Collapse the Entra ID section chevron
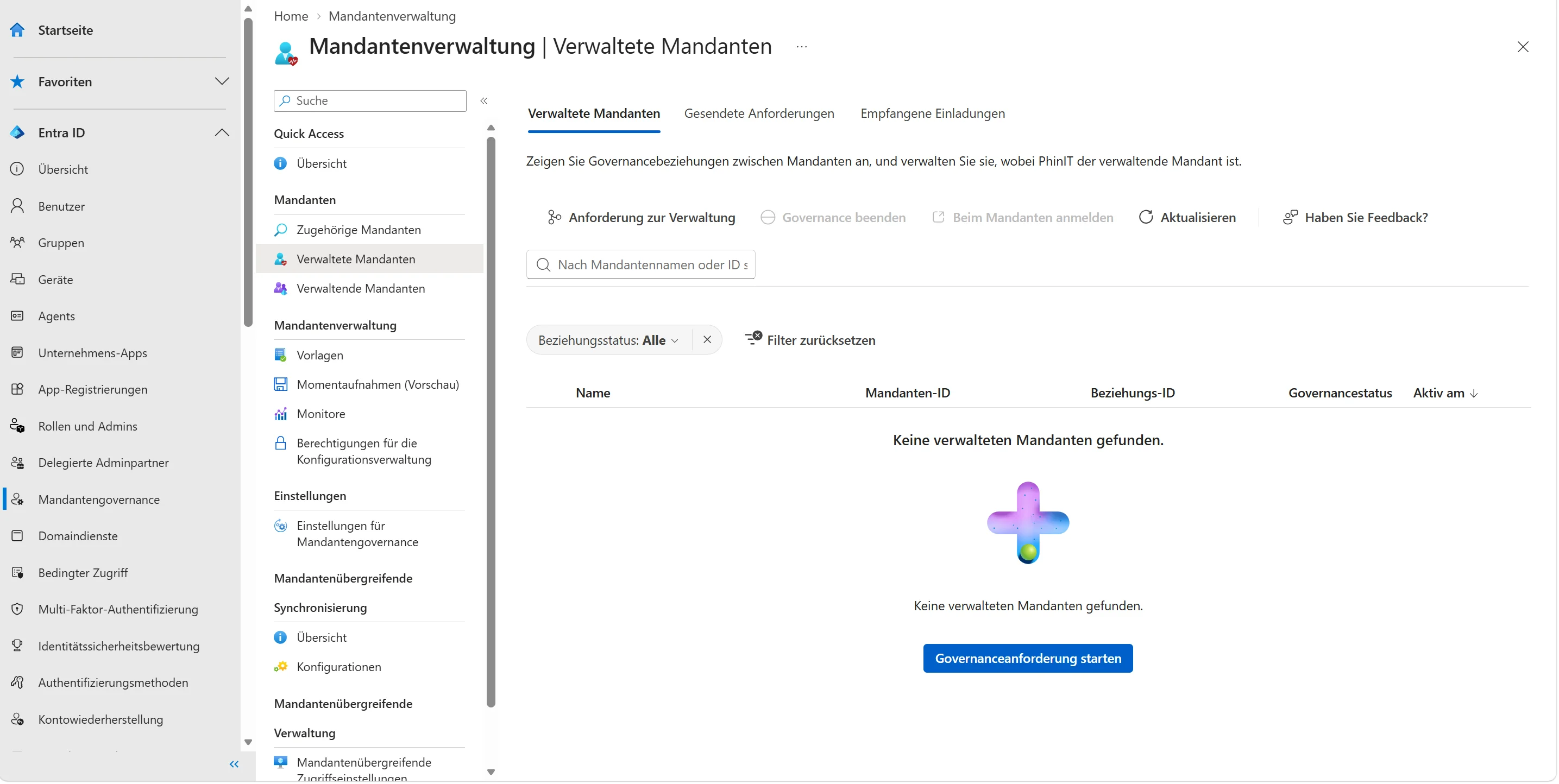The width and height of the screenshot is (1559, 784). click(x=222, y=132)
